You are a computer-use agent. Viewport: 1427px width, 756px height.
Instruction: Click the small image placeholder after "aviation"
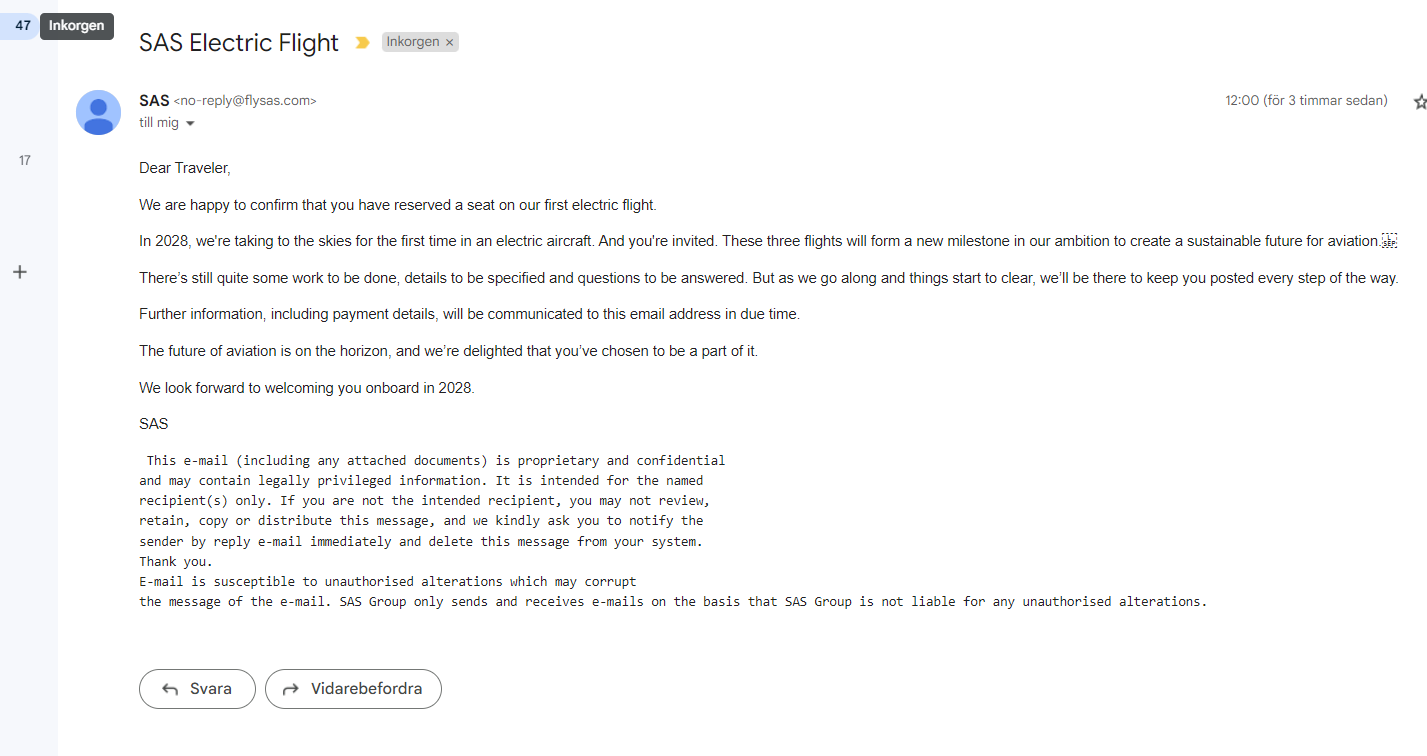[1388, 241]
